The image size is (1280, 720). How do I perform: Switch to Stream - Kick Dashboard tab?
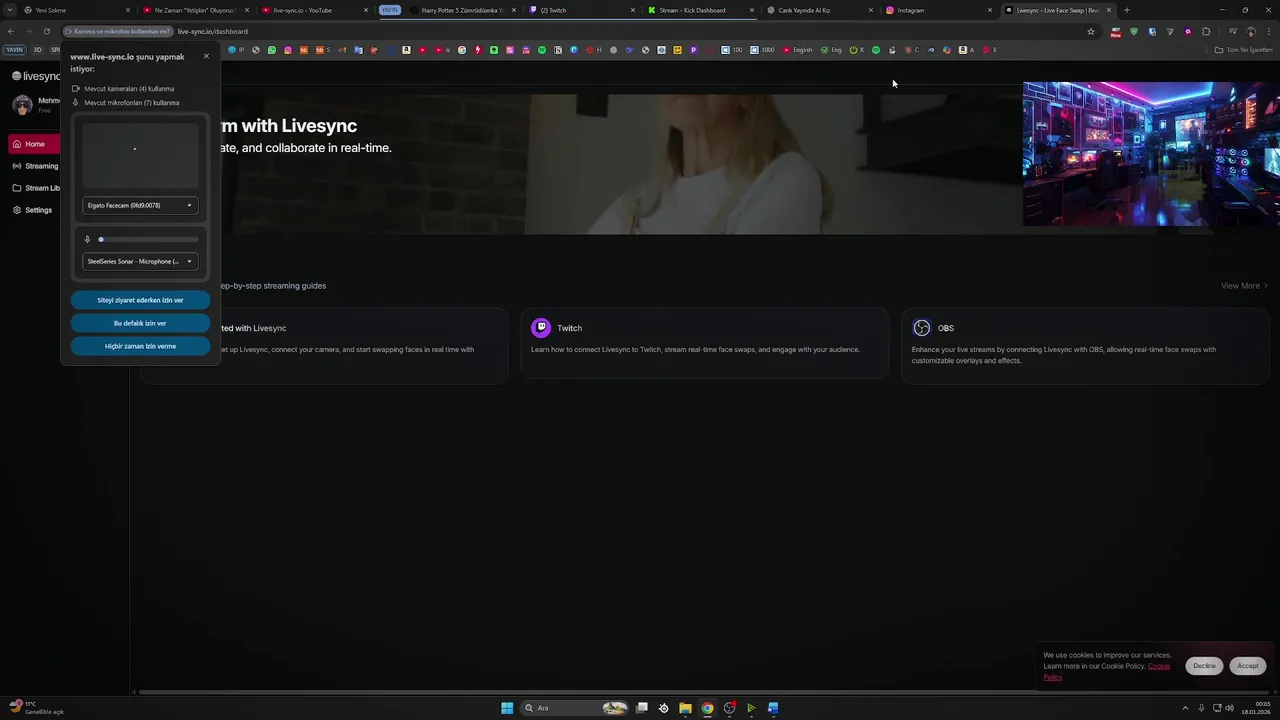(x=700, y=10)
